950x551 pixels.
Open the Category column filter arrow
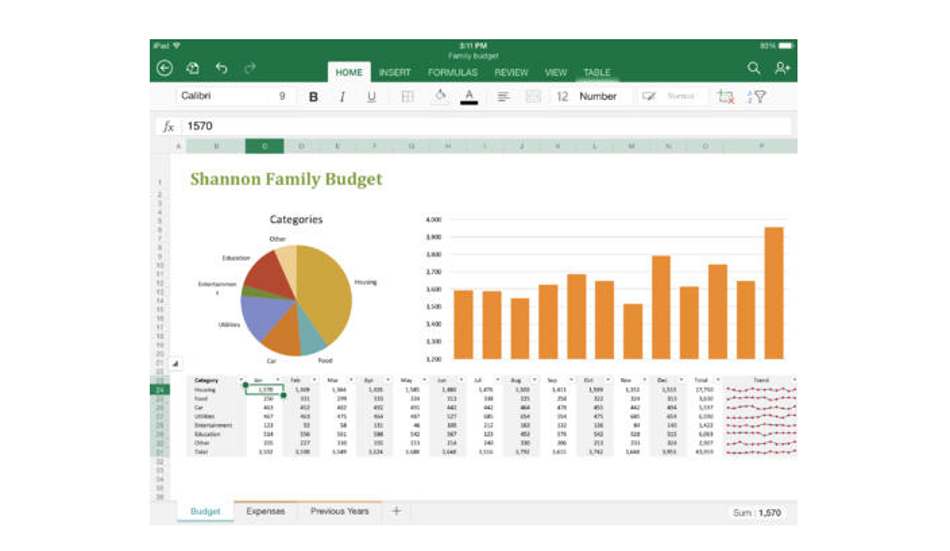(x=241, y=380)
